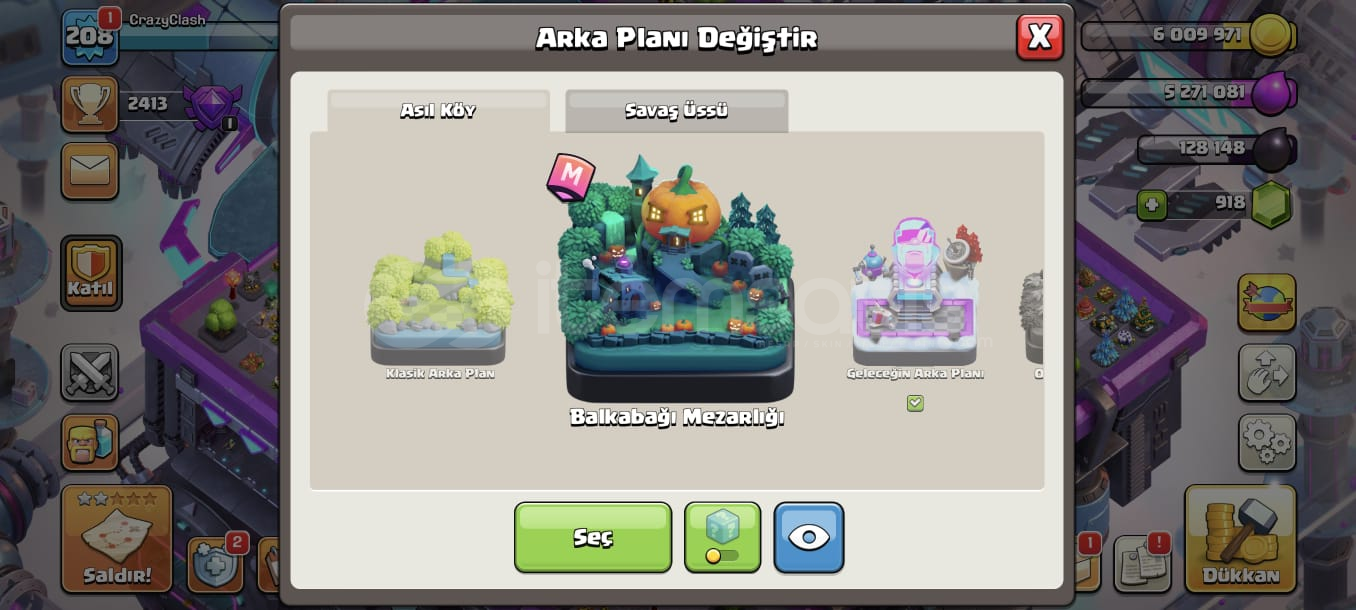Open the Katıl clan shield button

click(91, 273)
